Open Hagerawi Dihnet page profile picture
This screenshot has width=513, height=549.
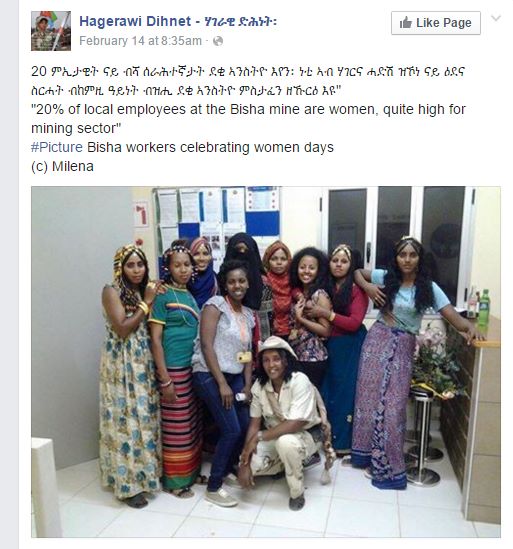(x=51, y=31)
